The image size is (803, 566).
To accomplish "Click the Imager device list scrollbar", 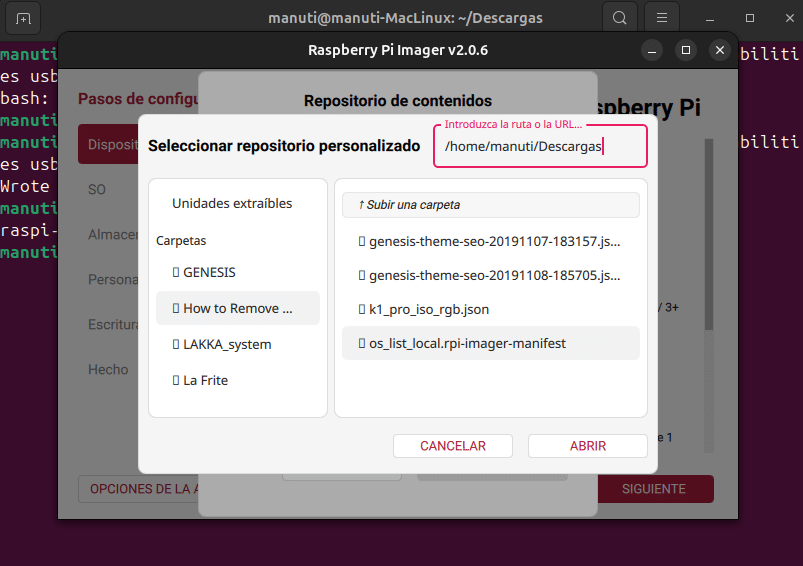I will (709, 234).
